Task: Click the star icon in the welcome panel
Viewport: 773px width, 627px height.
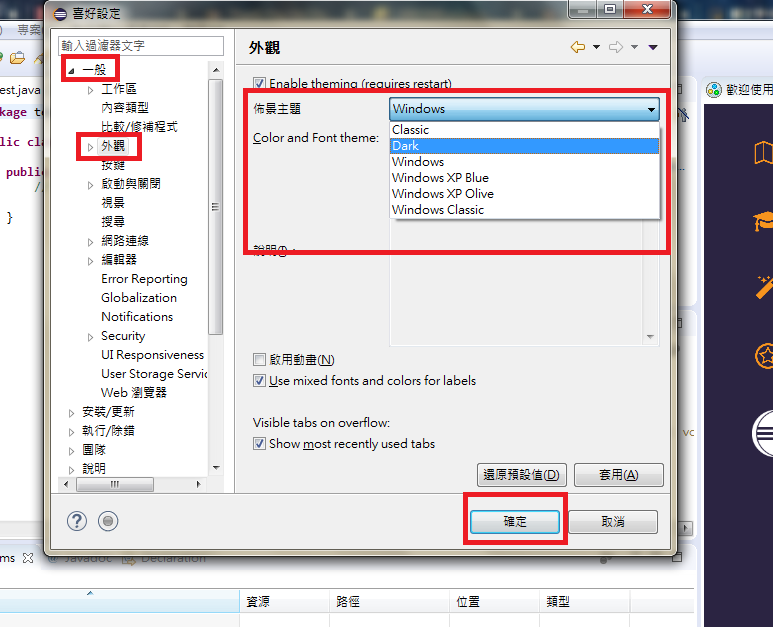Action: pyautogui.click(x=764, y=355)
